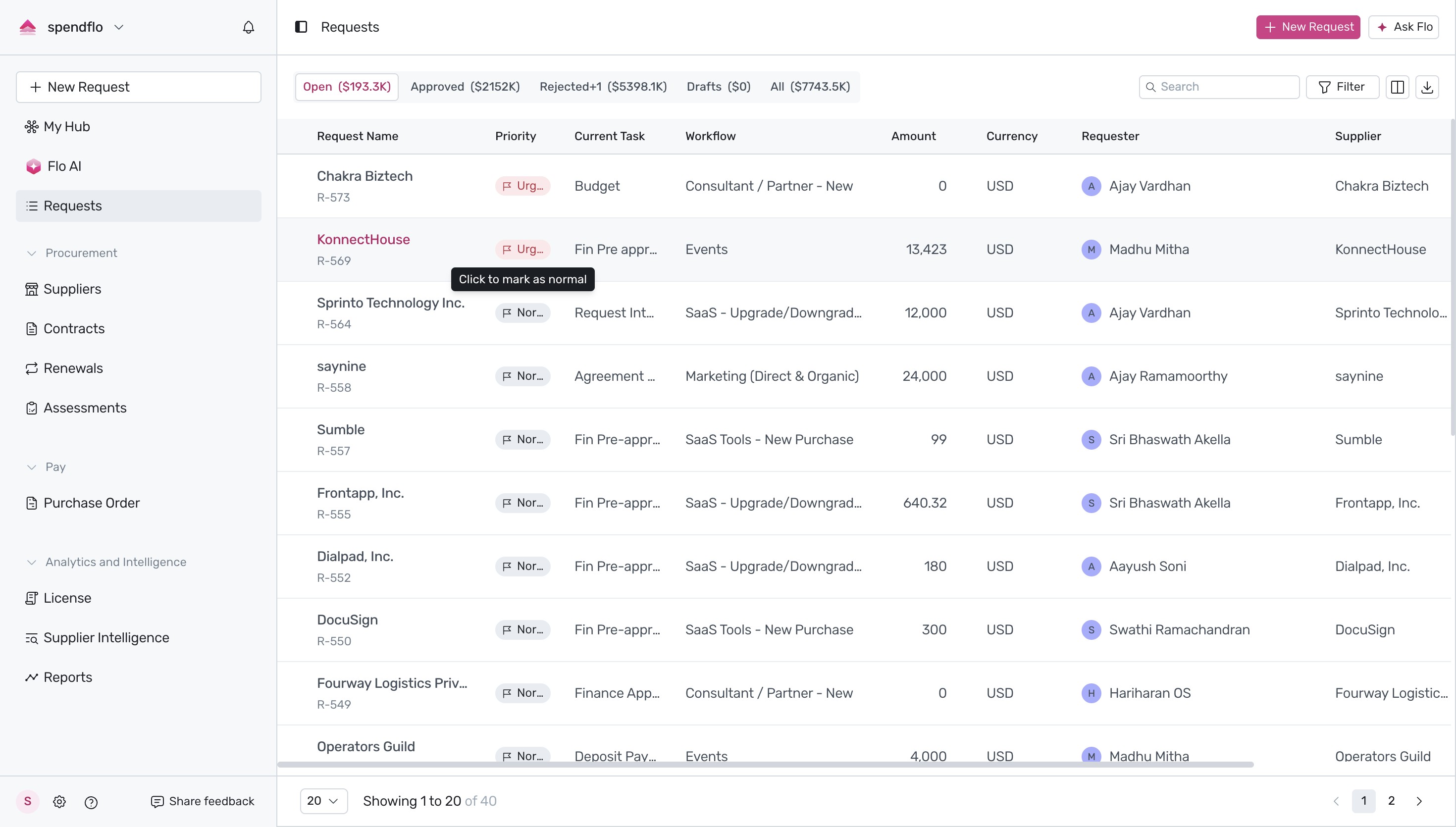Switch to Open requests tab

[346, 87]
